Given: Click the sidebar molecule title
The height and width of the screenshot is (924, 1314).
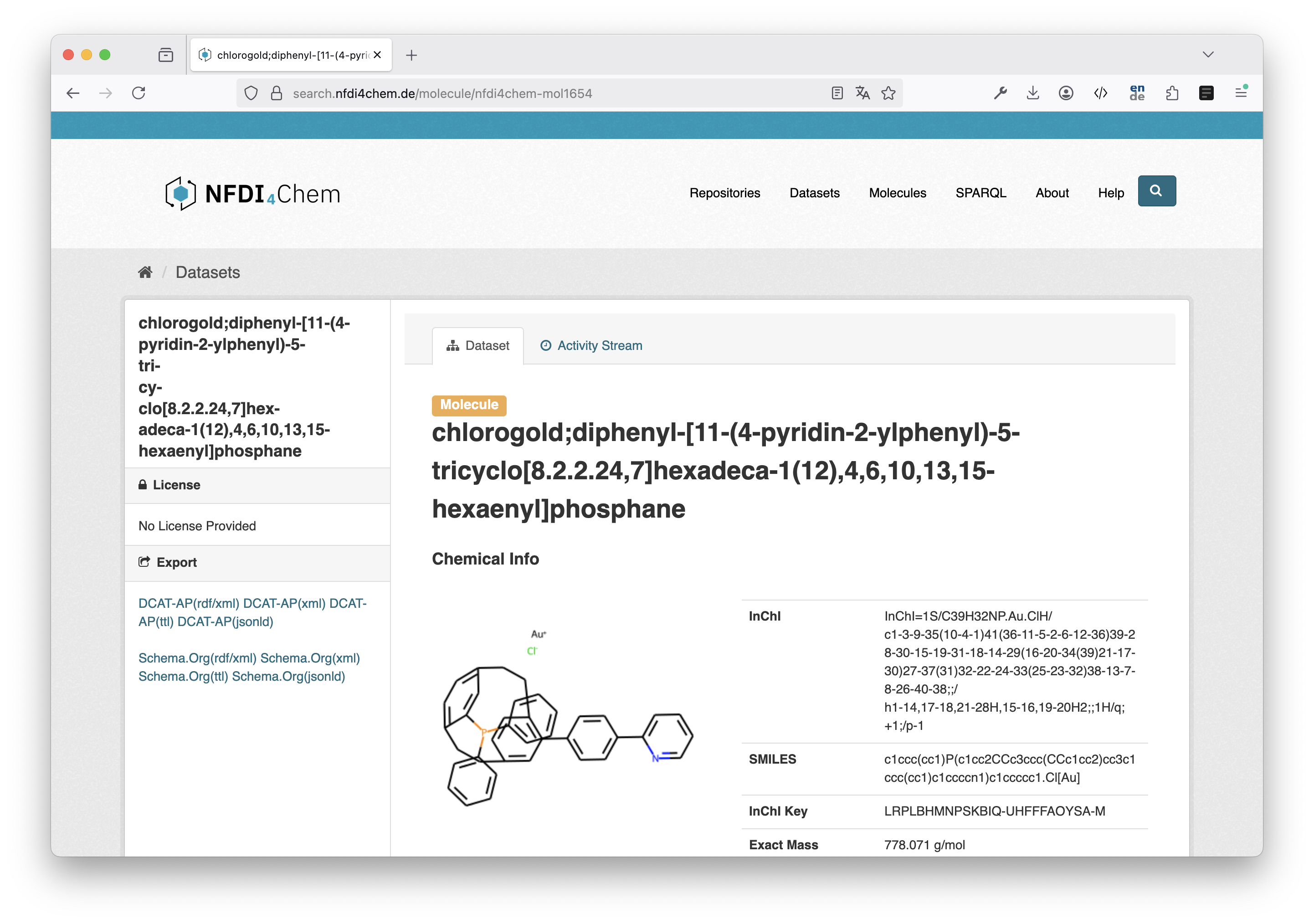Looking at the screenshot, I should pos(244,387).
